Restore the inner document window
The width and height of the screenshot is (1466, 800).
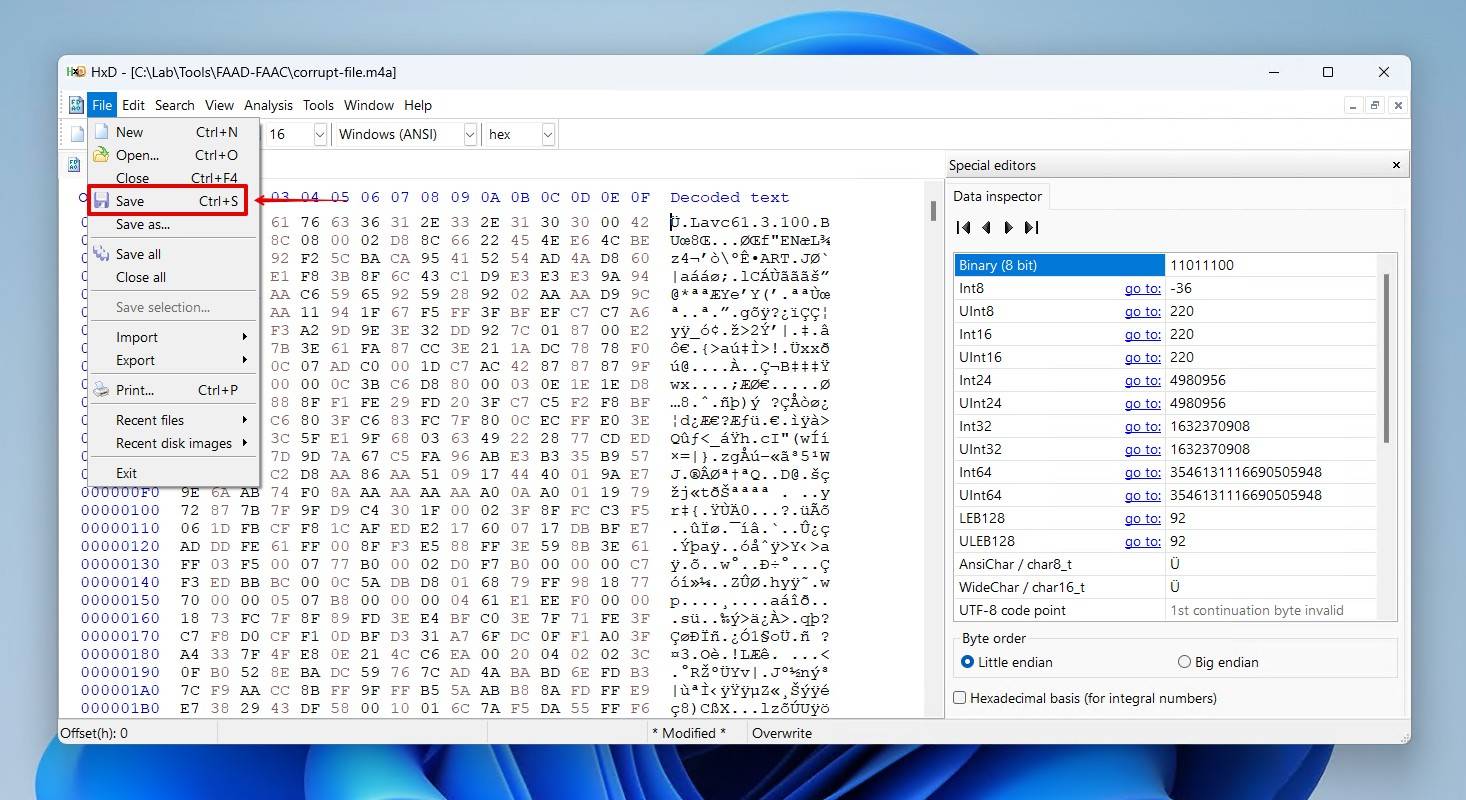(x=1376, y=105)
